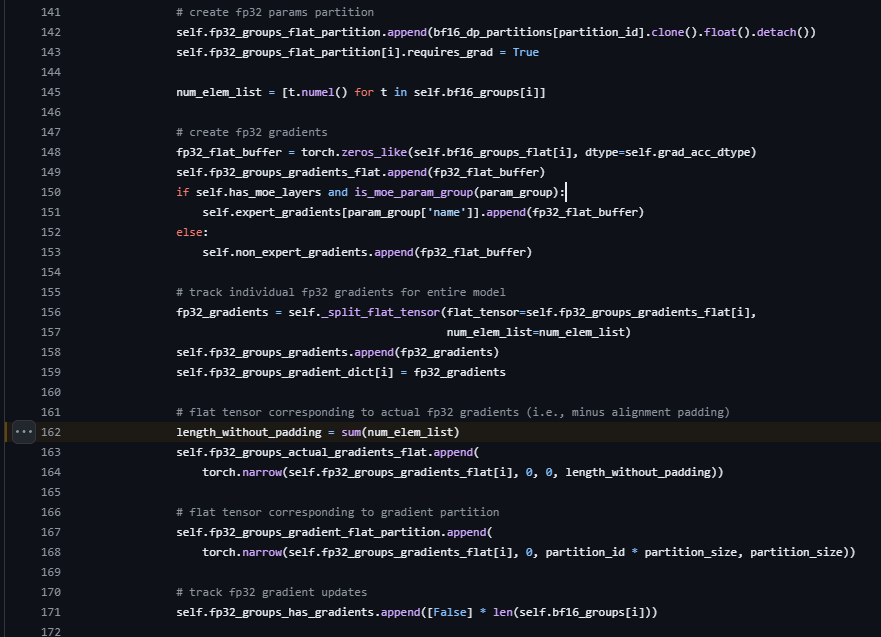
Task: Select line number 150
Action: tap(50, 192)
